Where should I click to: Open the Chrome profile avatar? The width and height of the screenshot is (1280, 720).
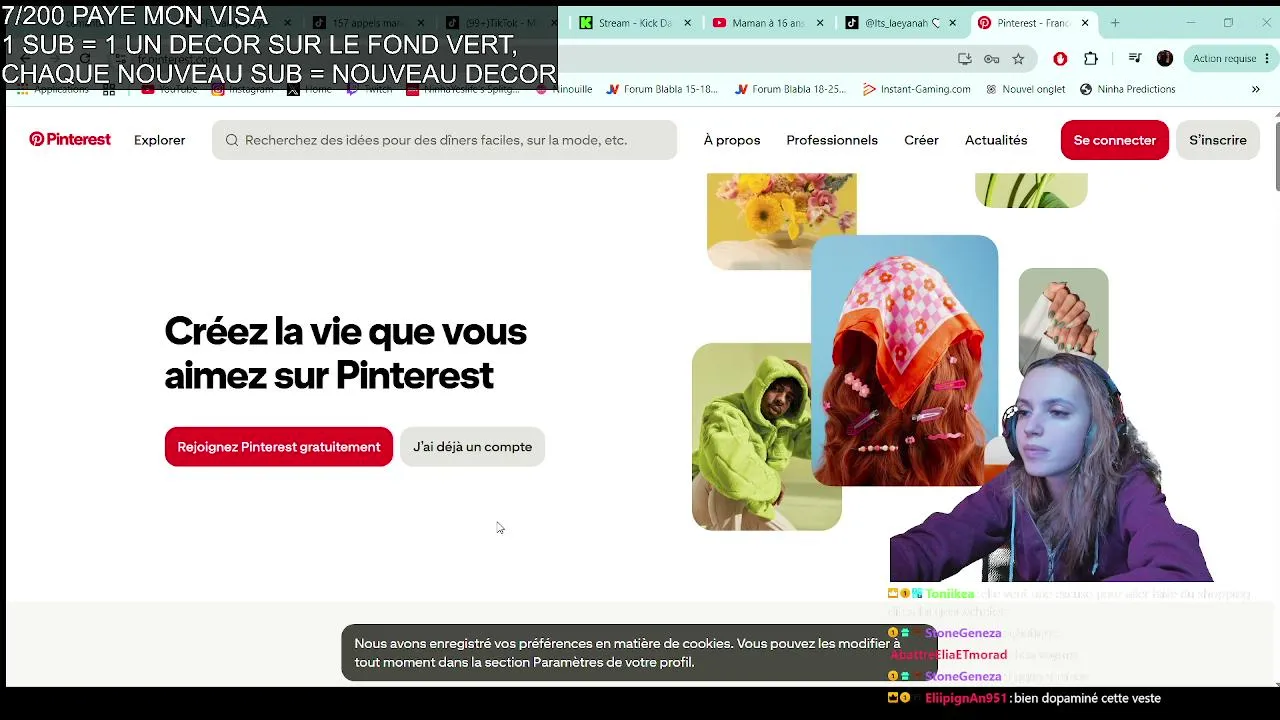click(1165, 59)
